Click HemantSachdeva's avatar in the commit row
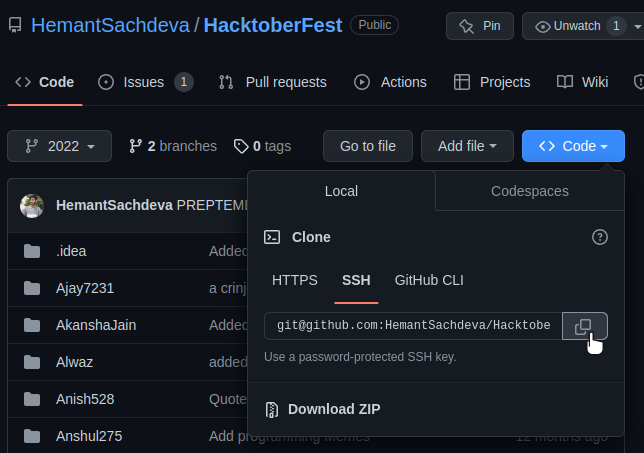Image resolution: width=644 pixels, height=453 pixels. 32,205
